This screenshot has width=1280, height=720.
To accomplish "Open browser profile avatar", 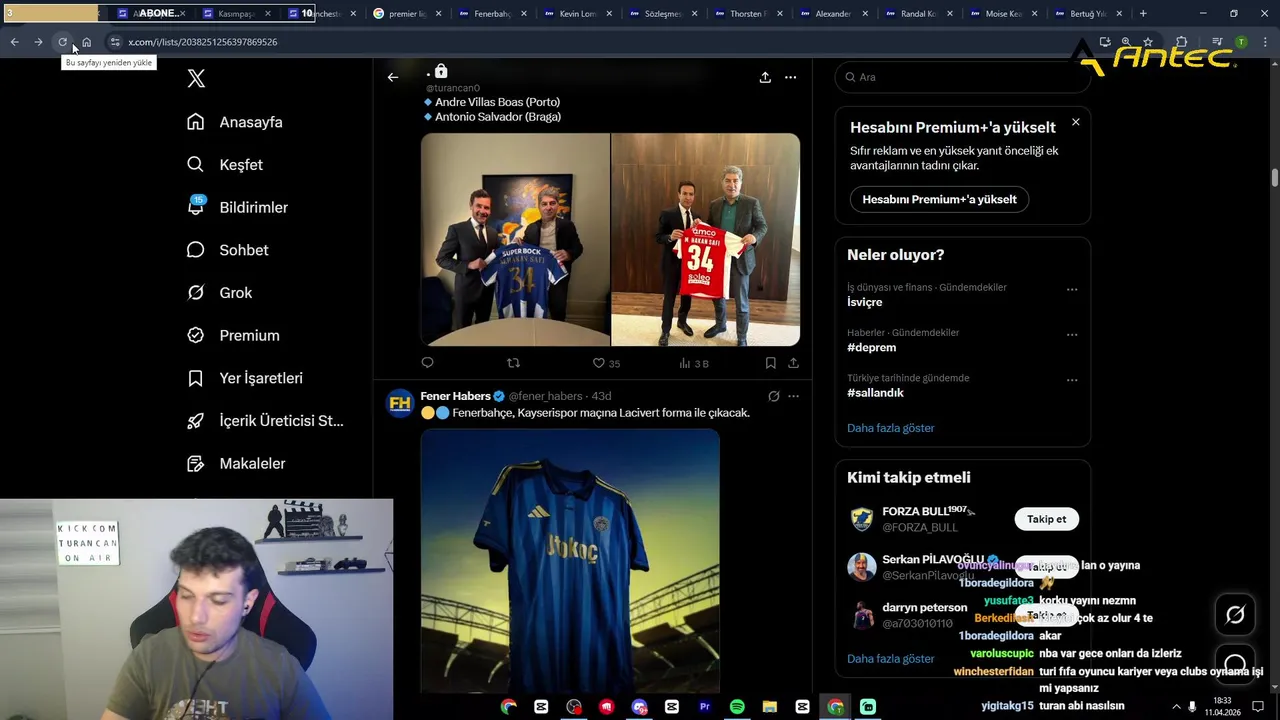I will 1241,42.
